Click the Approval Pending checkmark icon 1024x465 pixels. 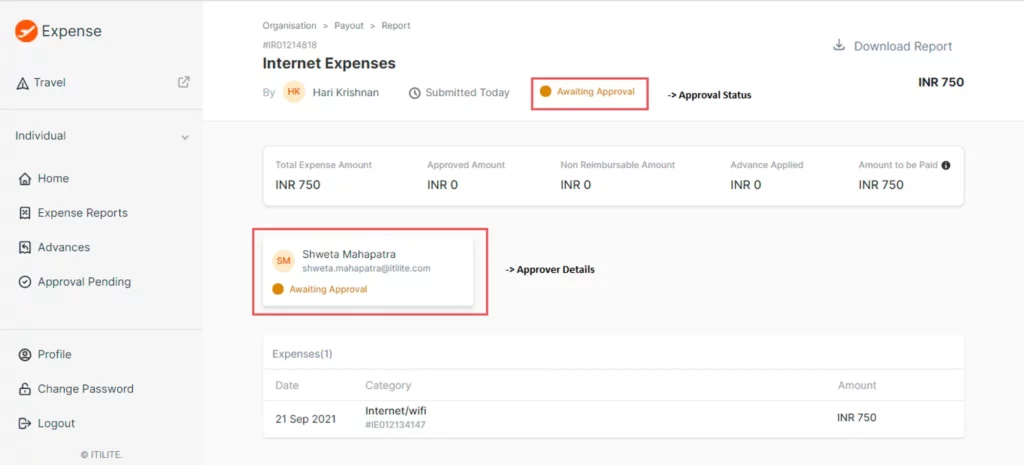25,282
